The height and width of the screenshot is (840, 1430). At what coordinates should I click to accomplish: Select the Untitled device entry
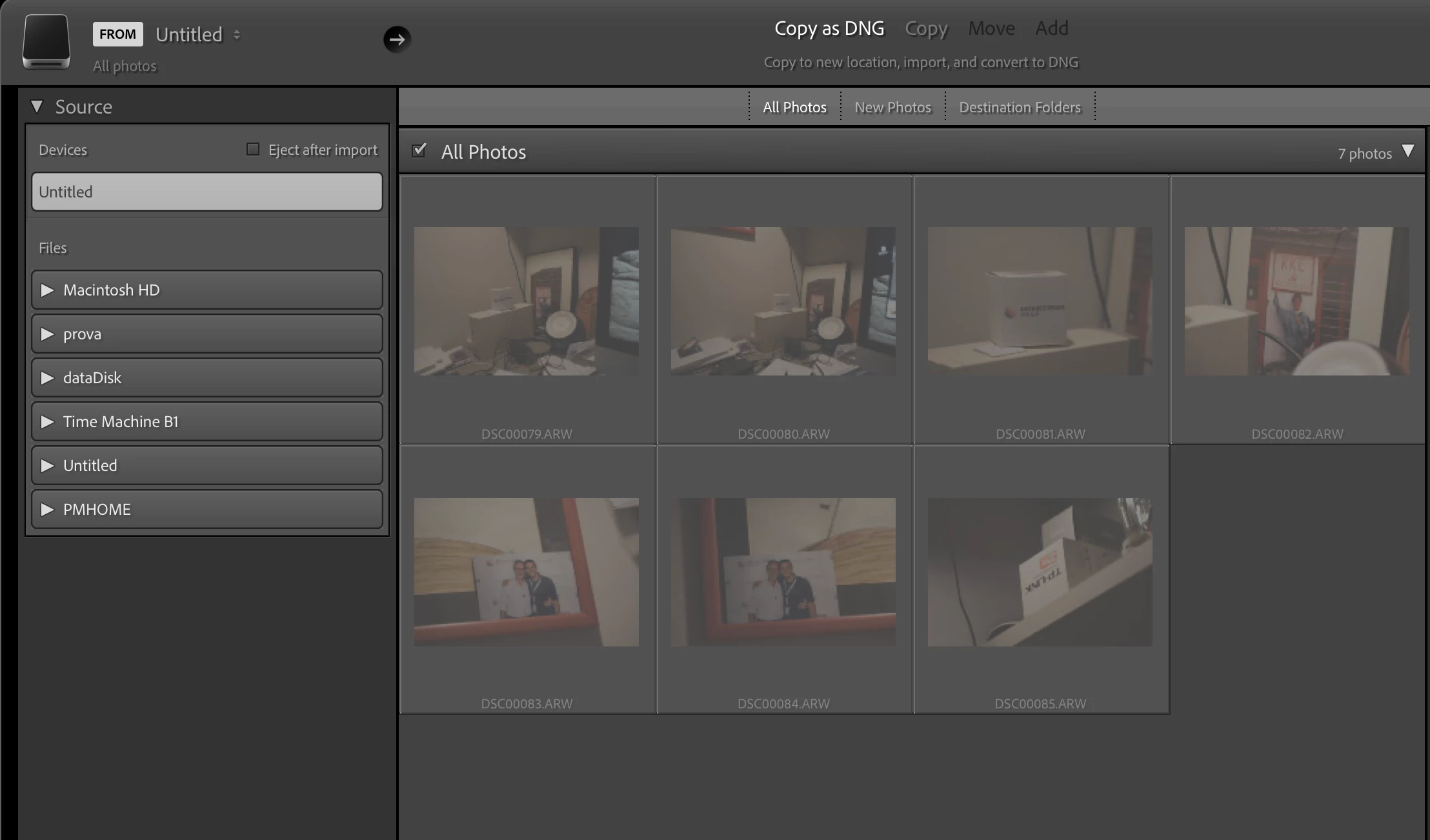click(x=206, y=192)
